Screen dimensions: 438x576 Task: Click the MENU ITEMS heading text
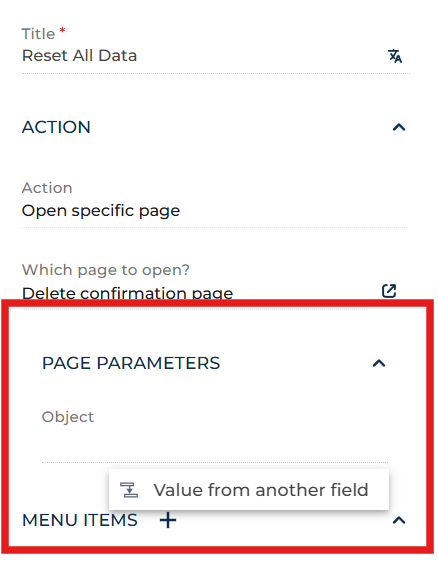(80, 520)
